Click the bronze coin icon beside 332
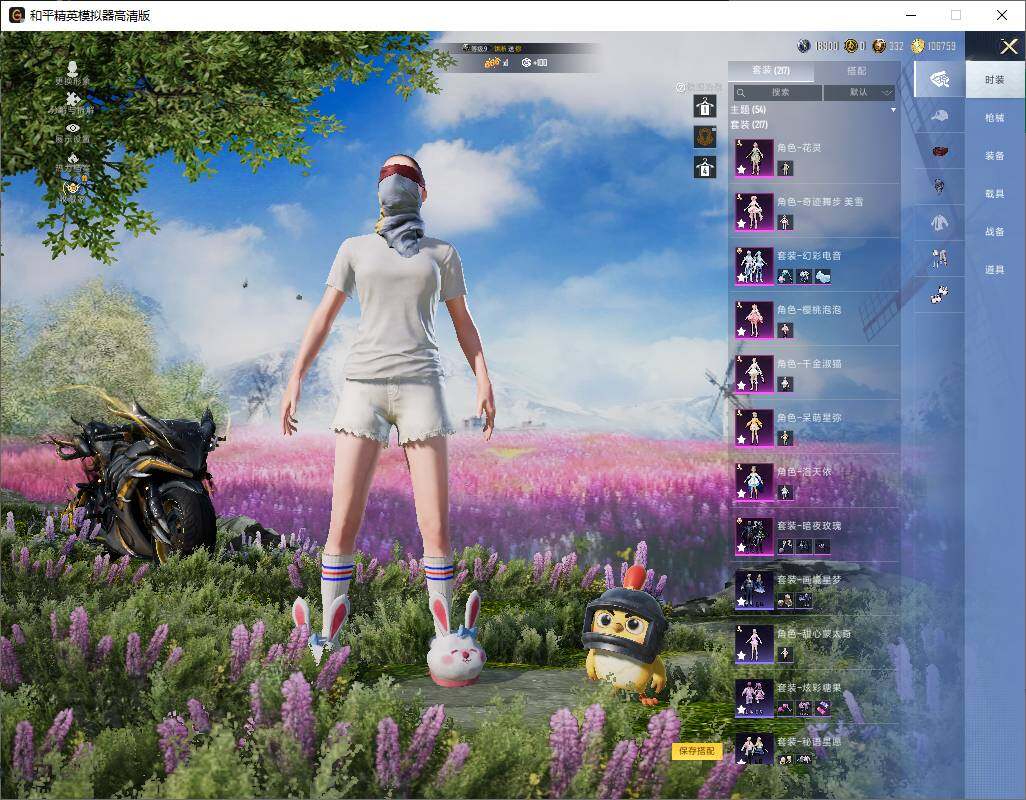The height and width of the screenshot is (800, 1026). pyautogui.click(x=879, y=46)
